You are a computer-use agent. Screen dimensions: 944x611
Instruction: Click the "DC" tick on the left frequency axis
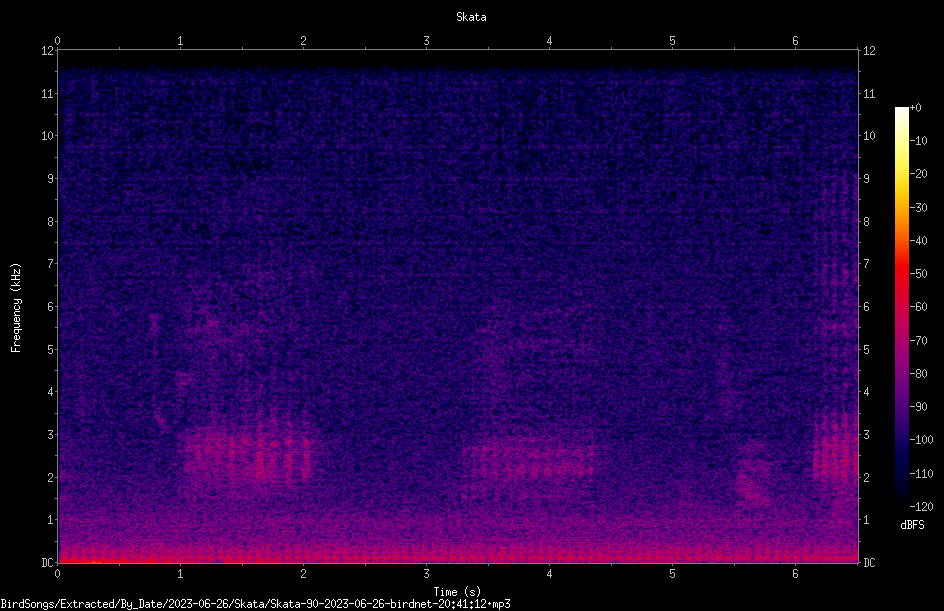click(x=48, y=562)
